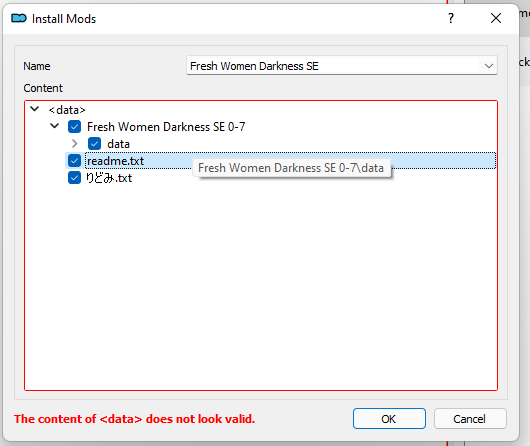Close the Install Mods dialog

coord(496,18)
